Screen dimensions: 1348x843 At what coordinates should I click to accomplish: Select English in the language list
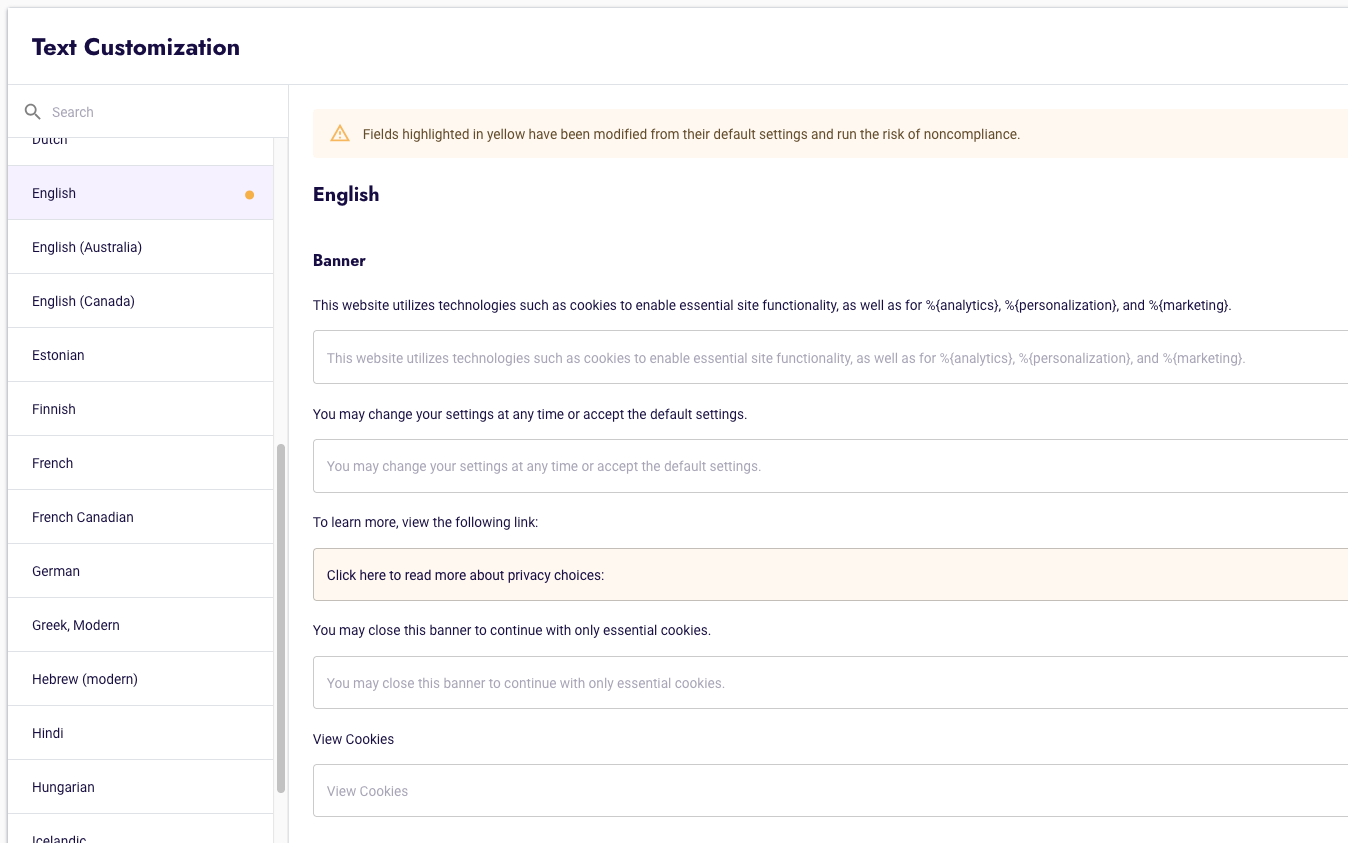tap(140, 193)
